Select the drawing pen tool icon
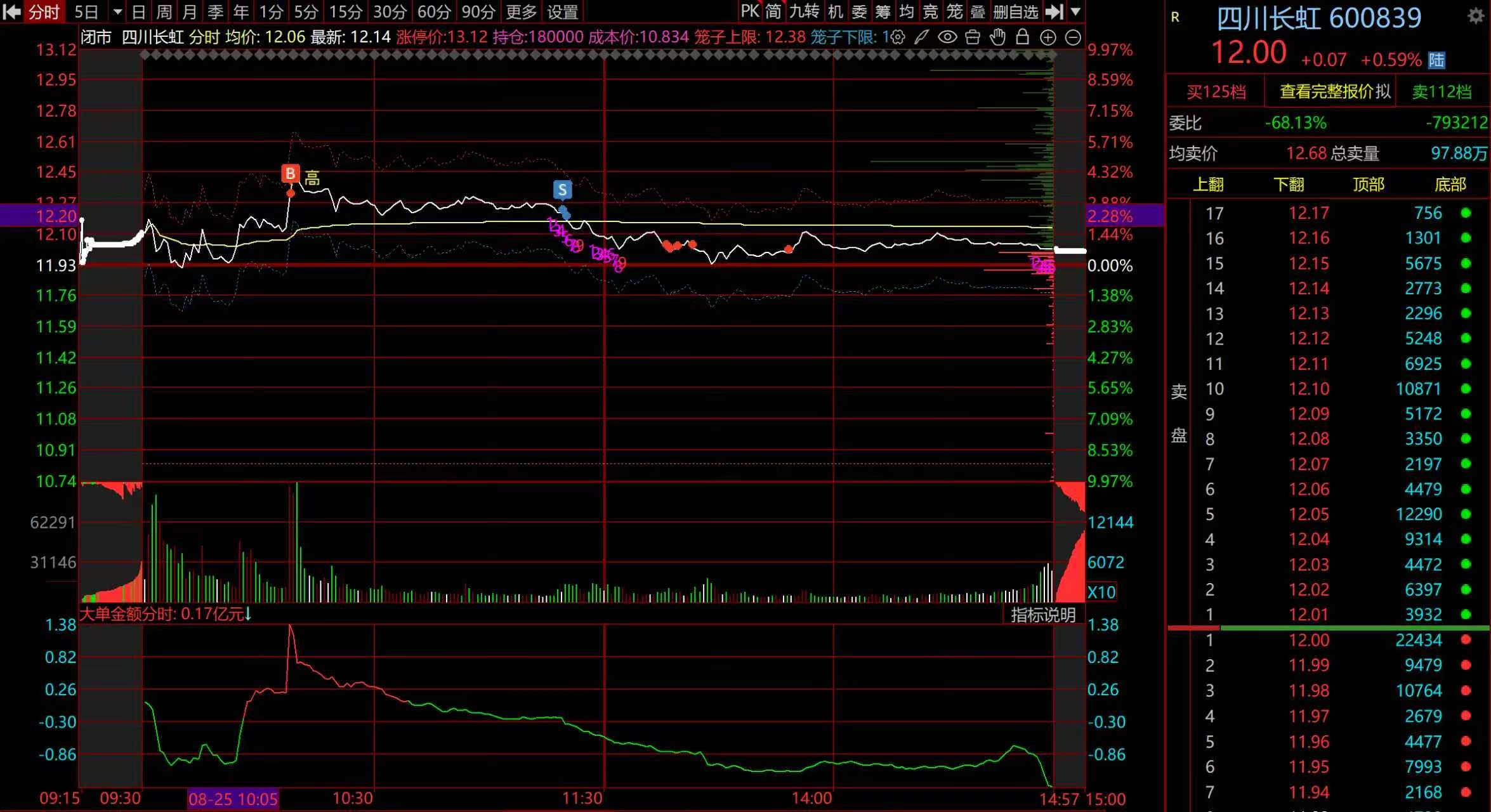This screenshot has height=812, width=1491. coord(921,37)
